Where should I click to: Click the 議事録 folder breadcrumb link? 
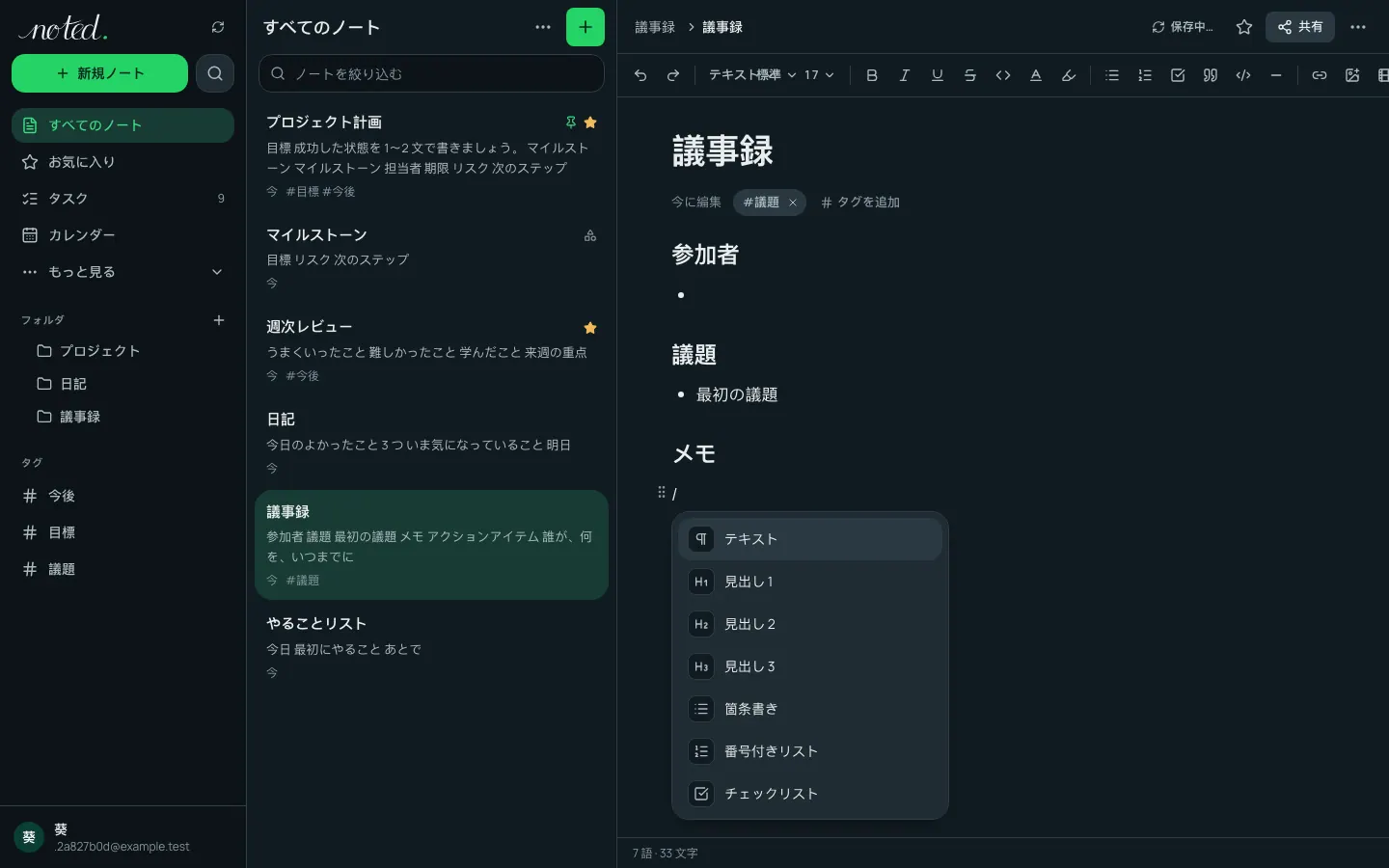click(655, 27)
